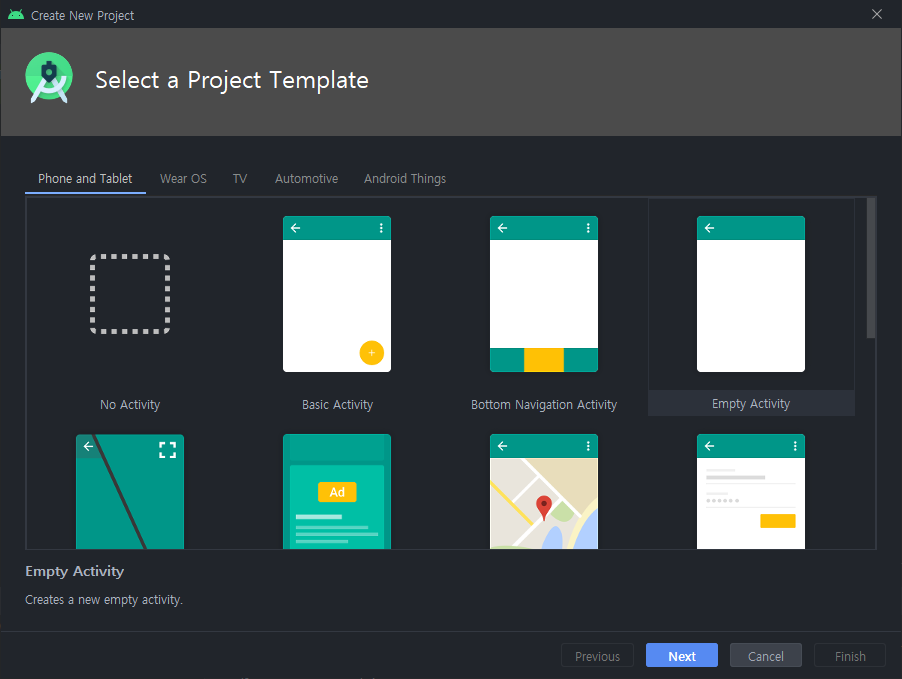Open the TV tab
This screenshot has width=902, height=679.
click(240, 179)
